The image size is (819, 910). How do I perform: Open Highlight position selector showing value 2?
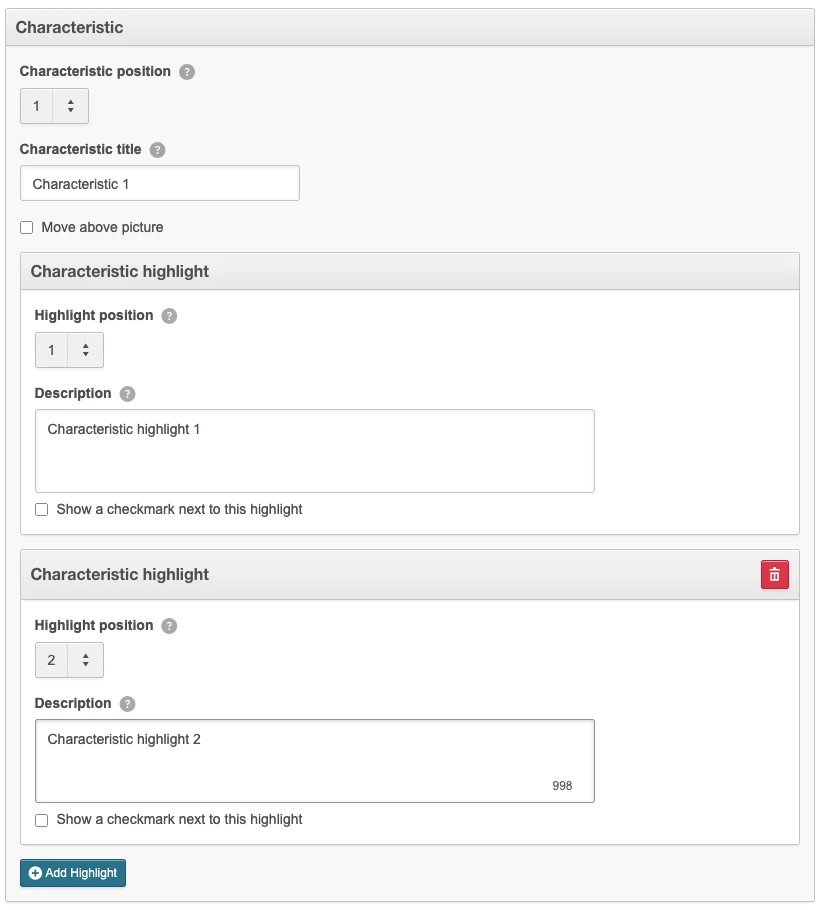pyautogui.click(x=69, y=660)
